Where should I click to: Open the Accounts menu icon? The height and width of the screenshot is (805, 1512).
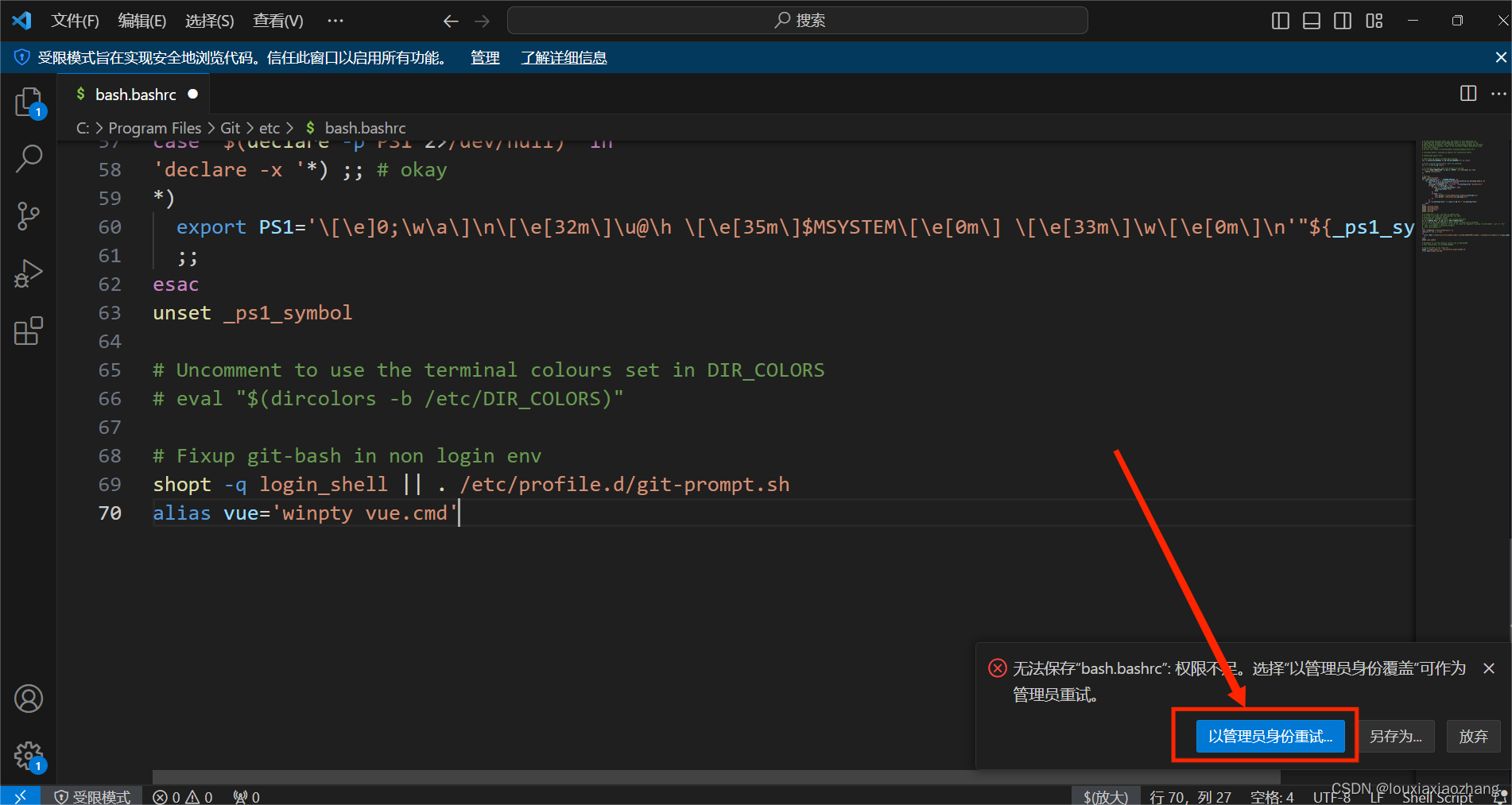[29, 699]
